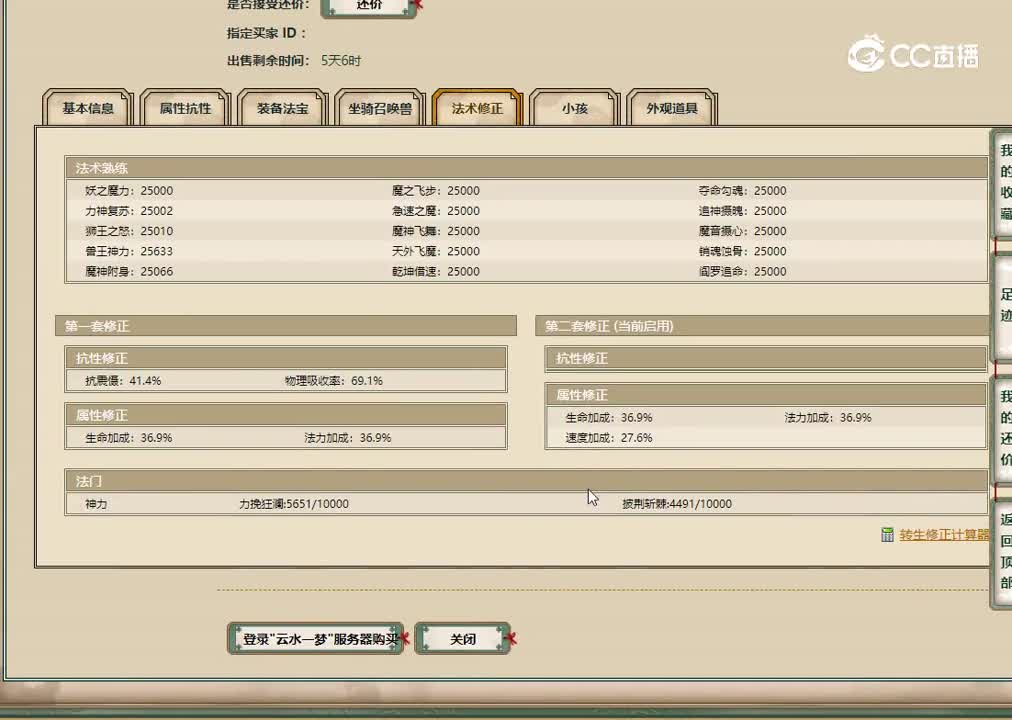Image resolution: width=1012 pixels, height=720 pixels.
Task: Switch to the 坐骑召唤兽 tab
Action: pos(381,108)
